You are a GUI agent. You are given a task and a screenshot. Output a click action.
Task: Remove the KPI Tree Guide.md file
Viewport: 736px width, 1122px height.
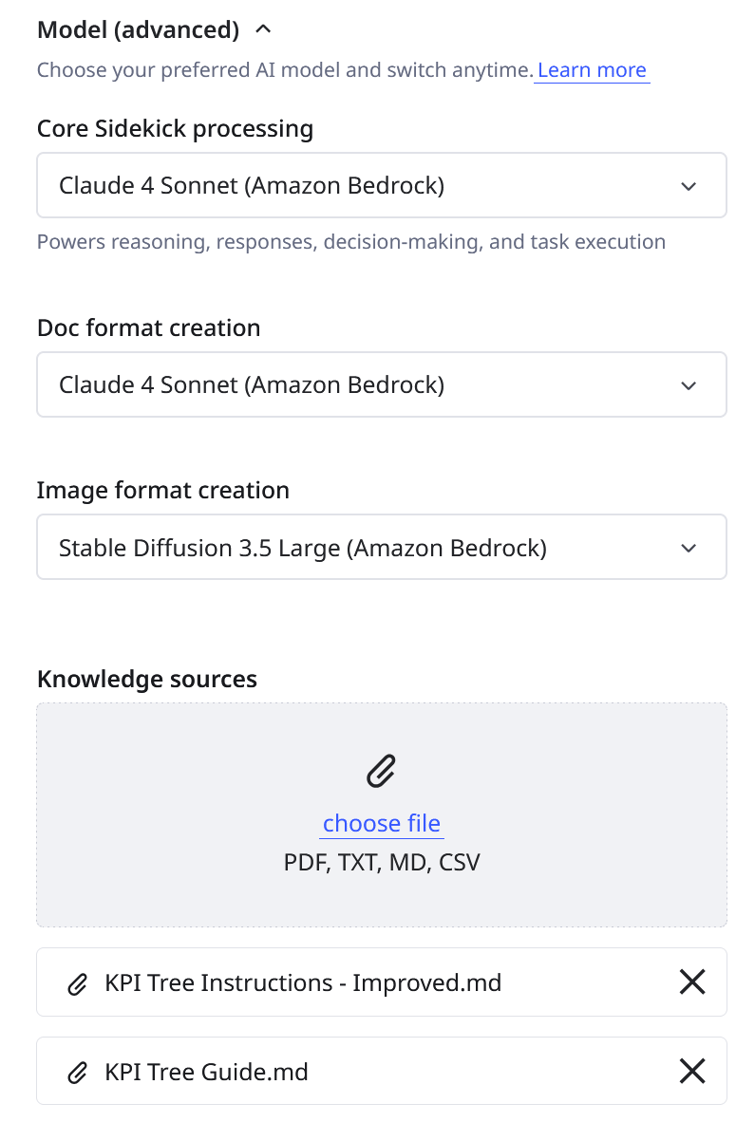(x=692, y=1071)
